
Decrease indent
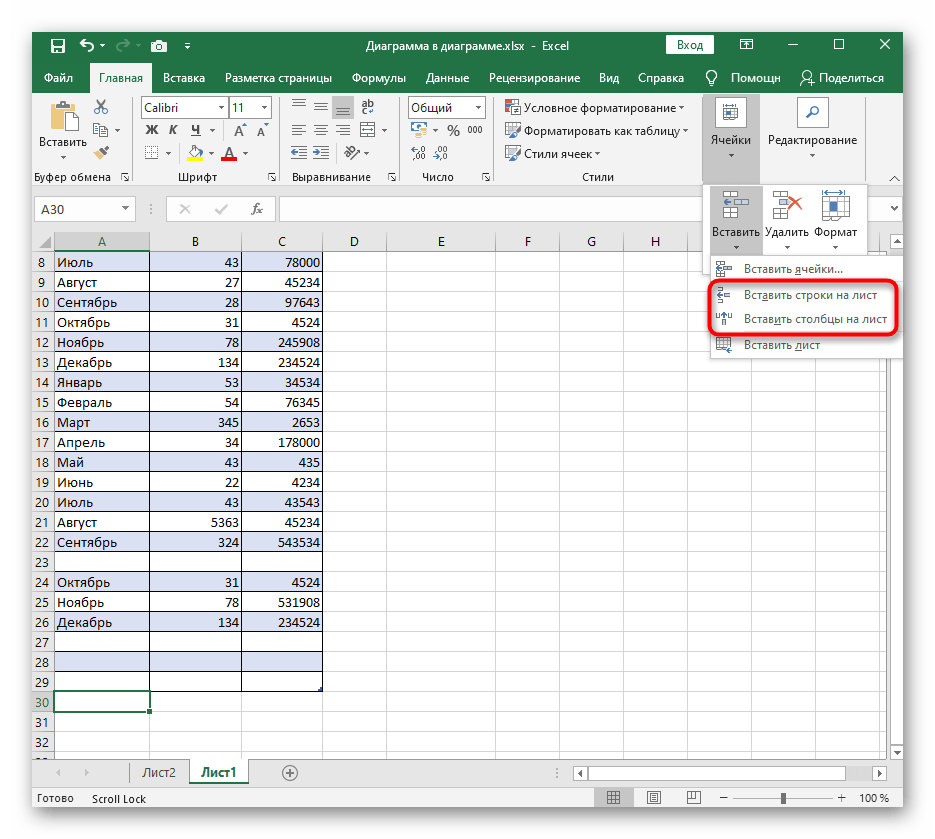299,153
